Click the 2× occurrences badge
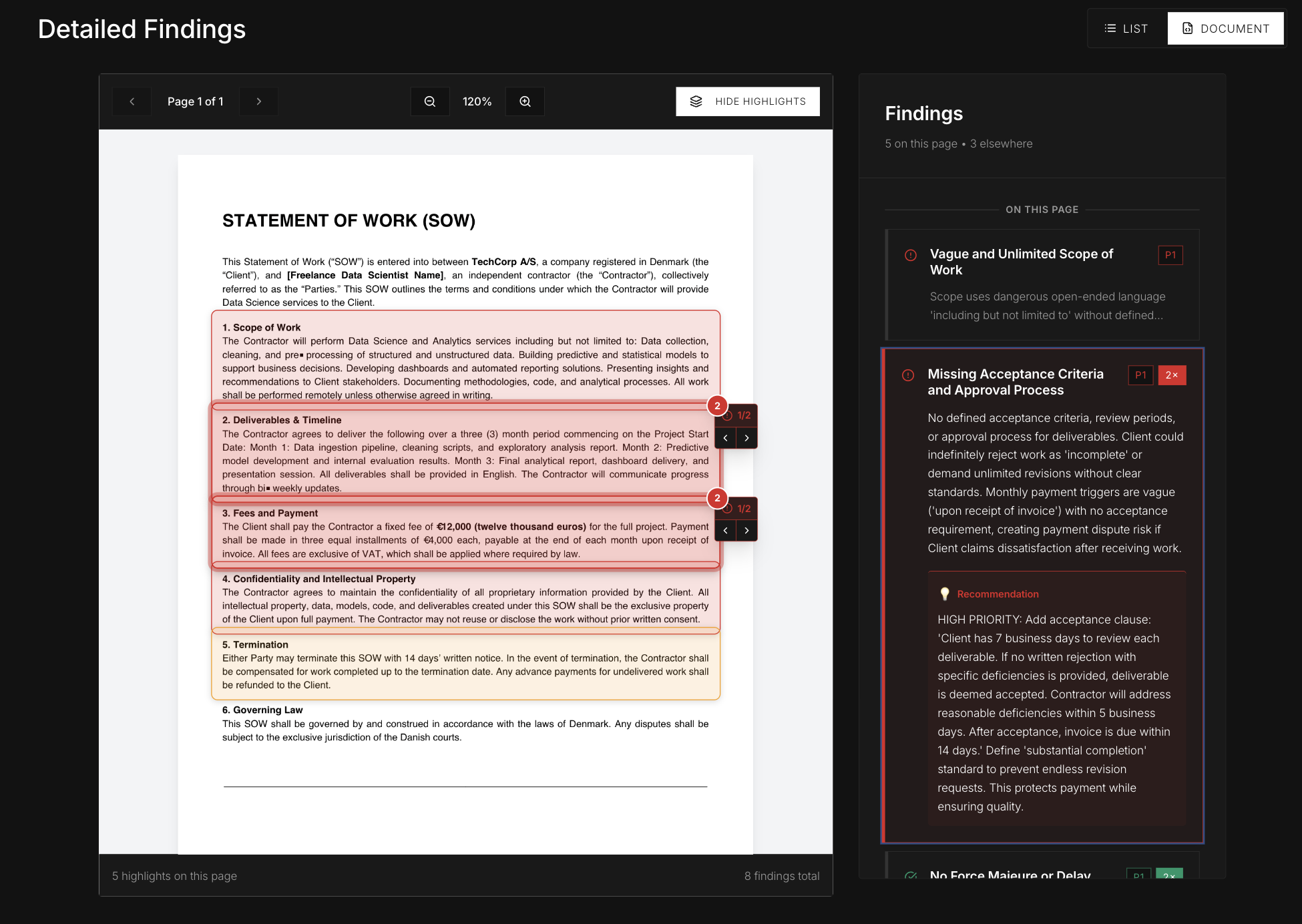Image resolution: width=1302 pixels, height=924 pixels. point(1171,375)
